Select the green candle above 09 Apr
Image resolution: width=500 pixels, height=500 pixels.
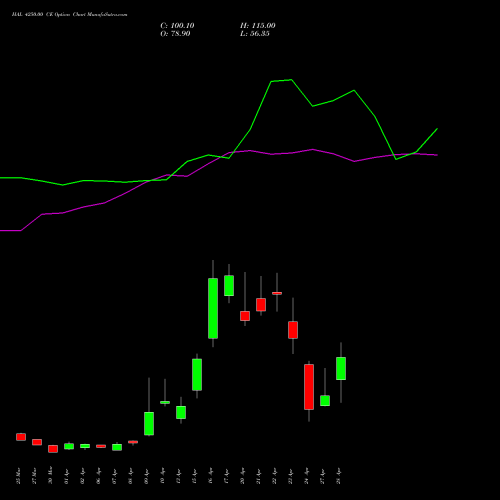pyautogui.click(x=149, y=423)
